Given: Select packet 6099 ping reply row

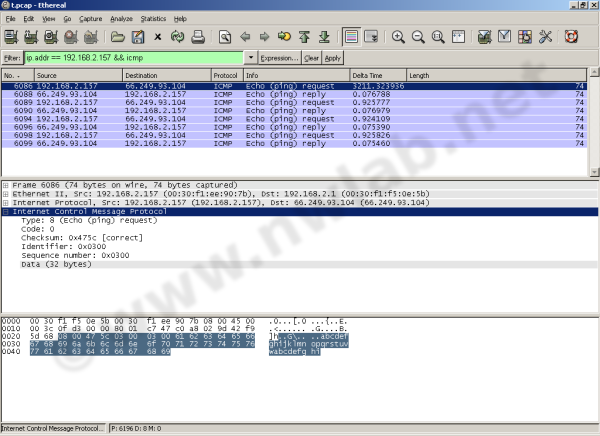Looking at the screenshot, I should [x=294, y=144].
